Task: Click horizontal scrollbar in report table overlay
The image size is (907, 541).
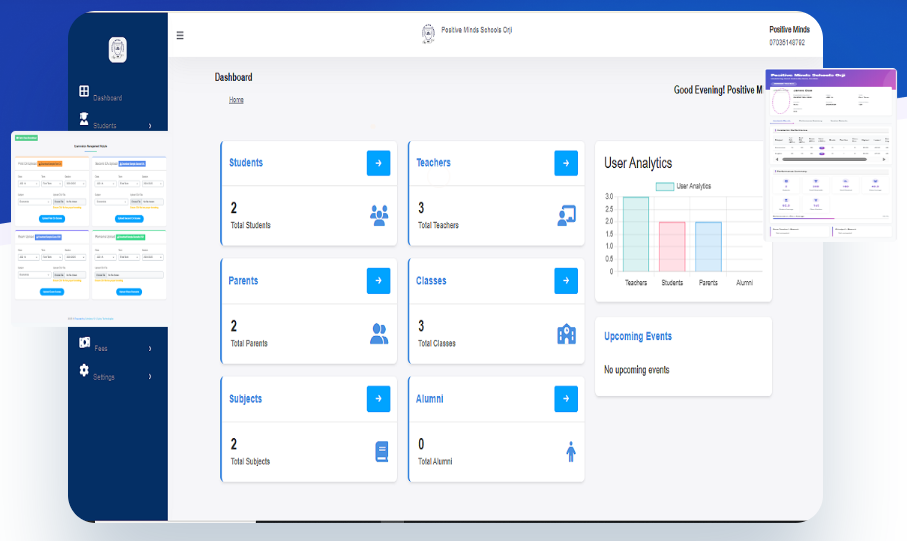Action: coord(824,159)
